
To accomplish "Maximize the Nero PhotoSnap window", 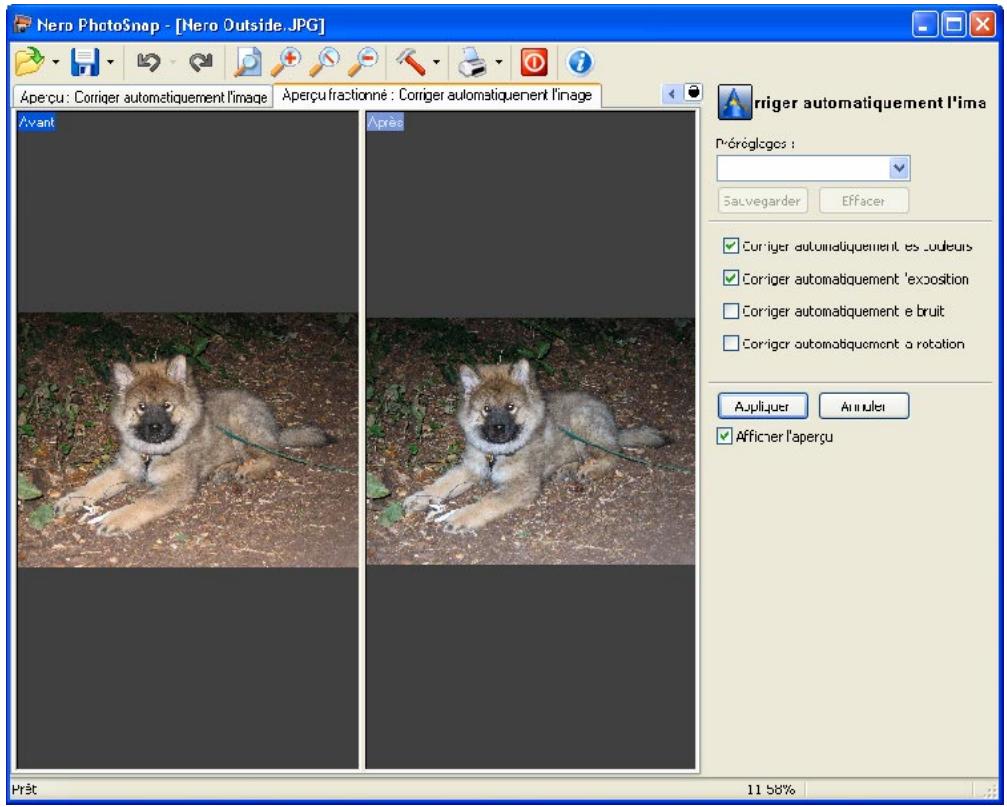I will [954, 25].
